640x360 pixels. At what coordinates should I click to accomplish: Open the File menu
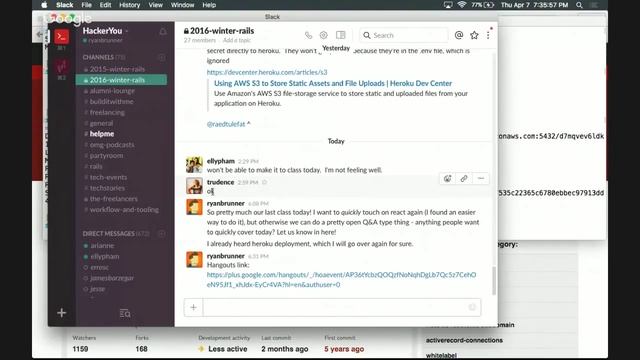click(87, 5)
